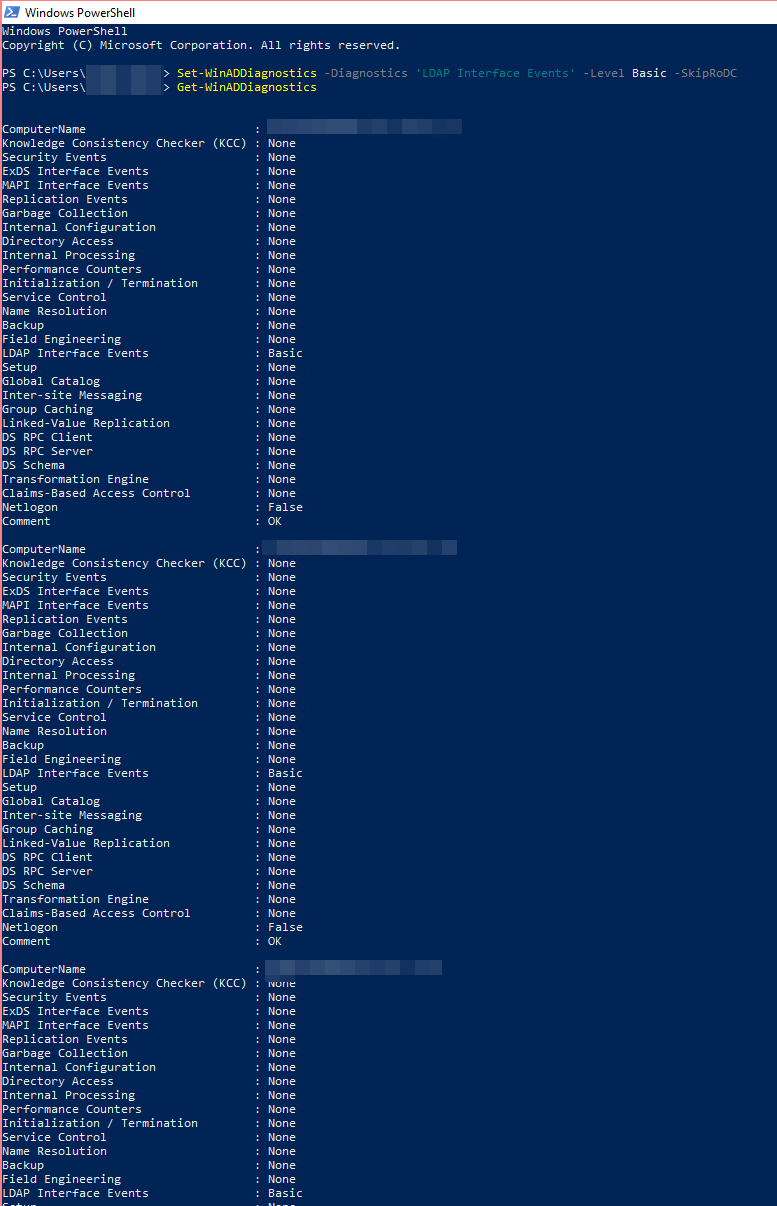Click the Field Engineering row in third block
The width and height of the screenshot is (777, 1206).
(x=61, y=1179)
